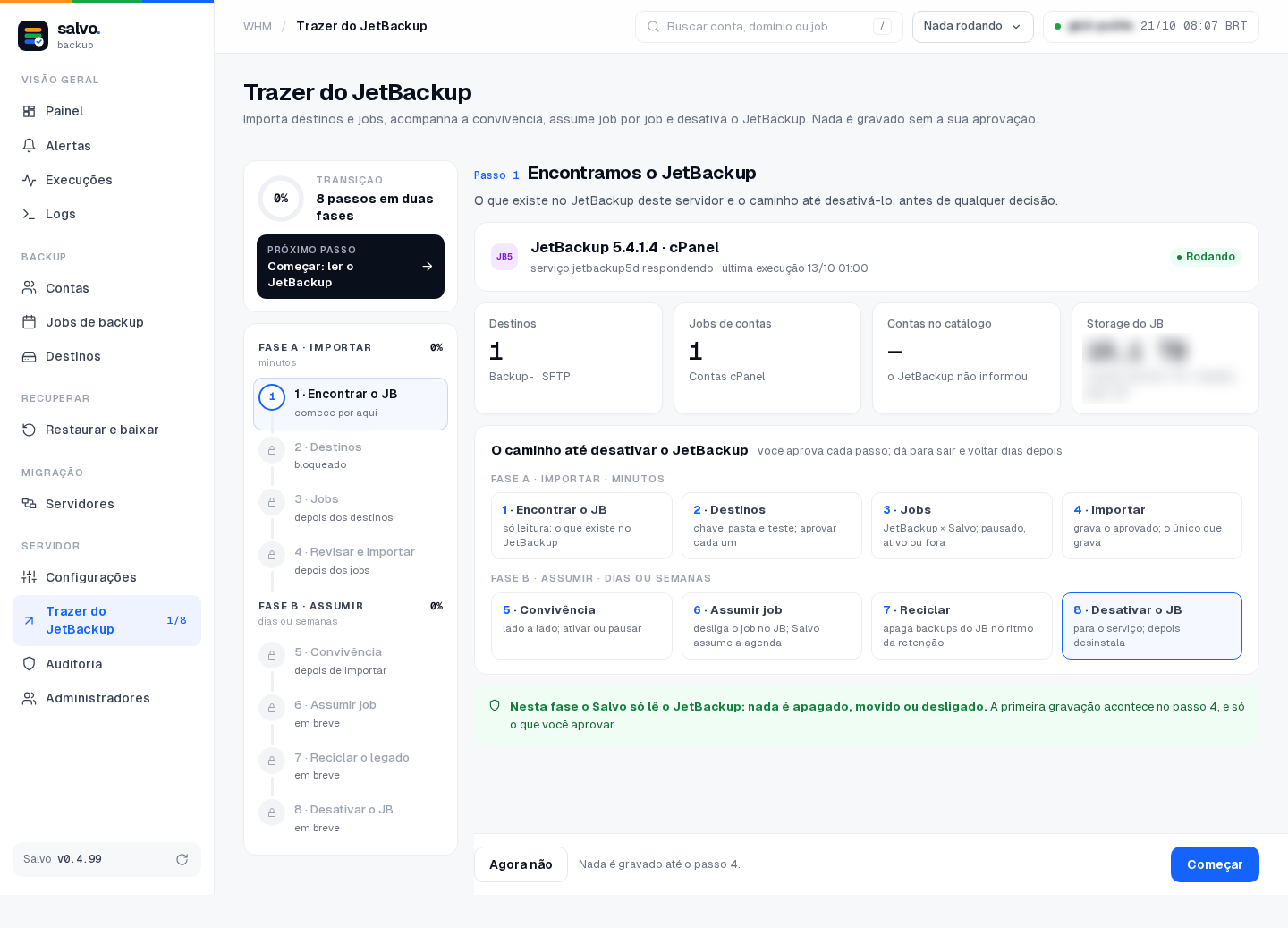The image size is (1288, 928).
Task: Select step 1 Encontrar o JB in sidebar stepper
Action: tap(351, 404)
